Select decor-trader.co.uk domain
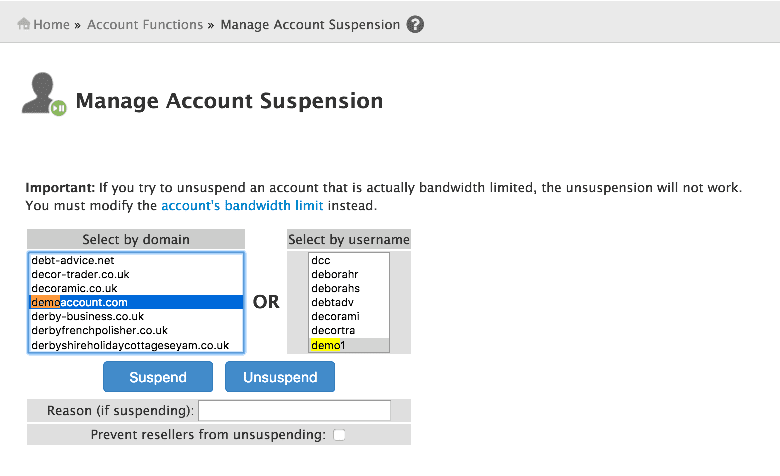 coord(80,274)
